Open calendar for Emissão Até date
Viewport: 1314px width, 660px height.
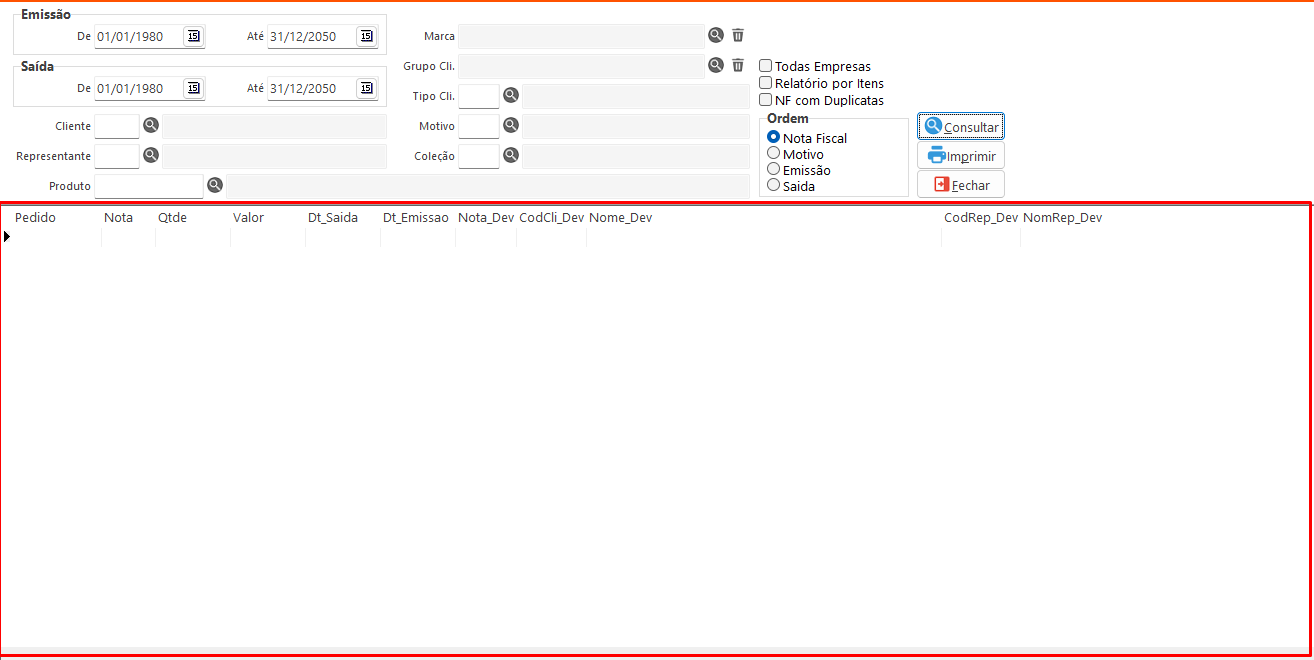366,36
